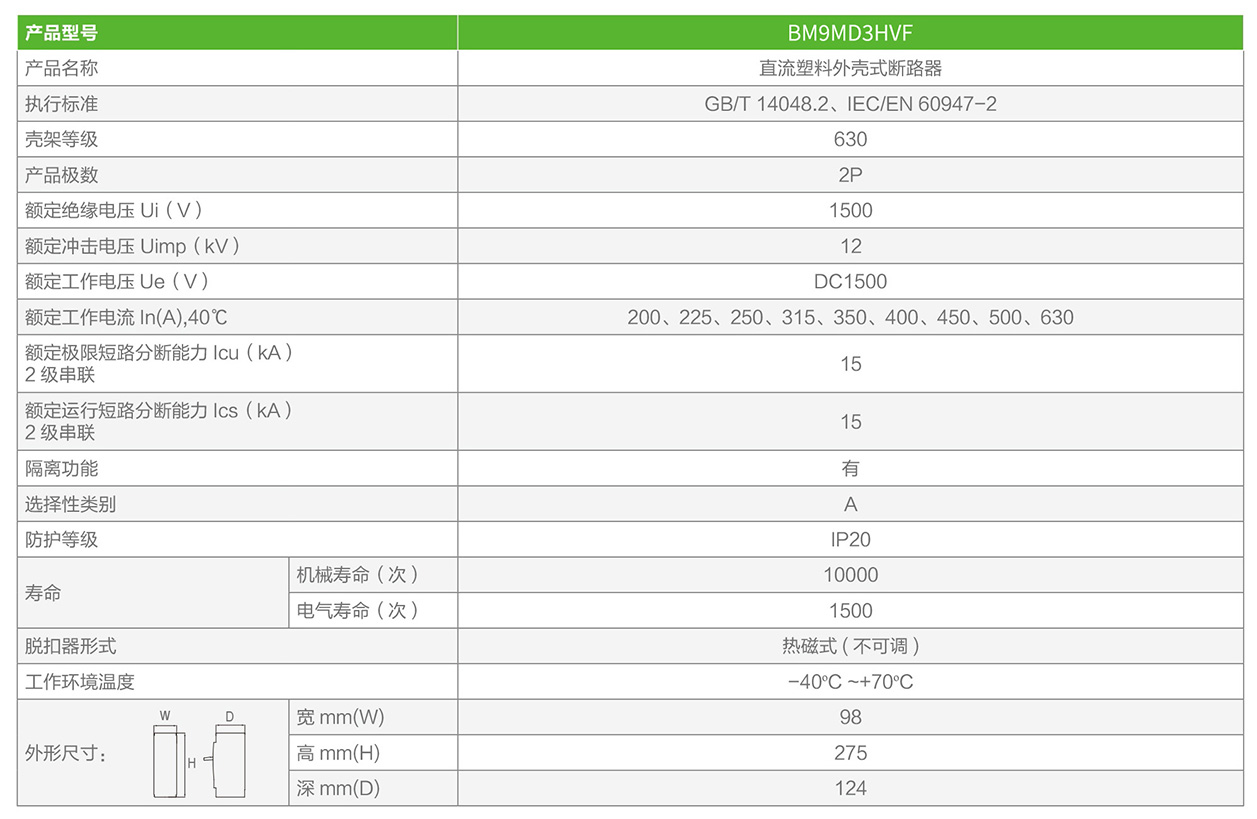Click the DC1500 working voltage cell
The image size is (1257, 819).
click(x=850, y=282)
